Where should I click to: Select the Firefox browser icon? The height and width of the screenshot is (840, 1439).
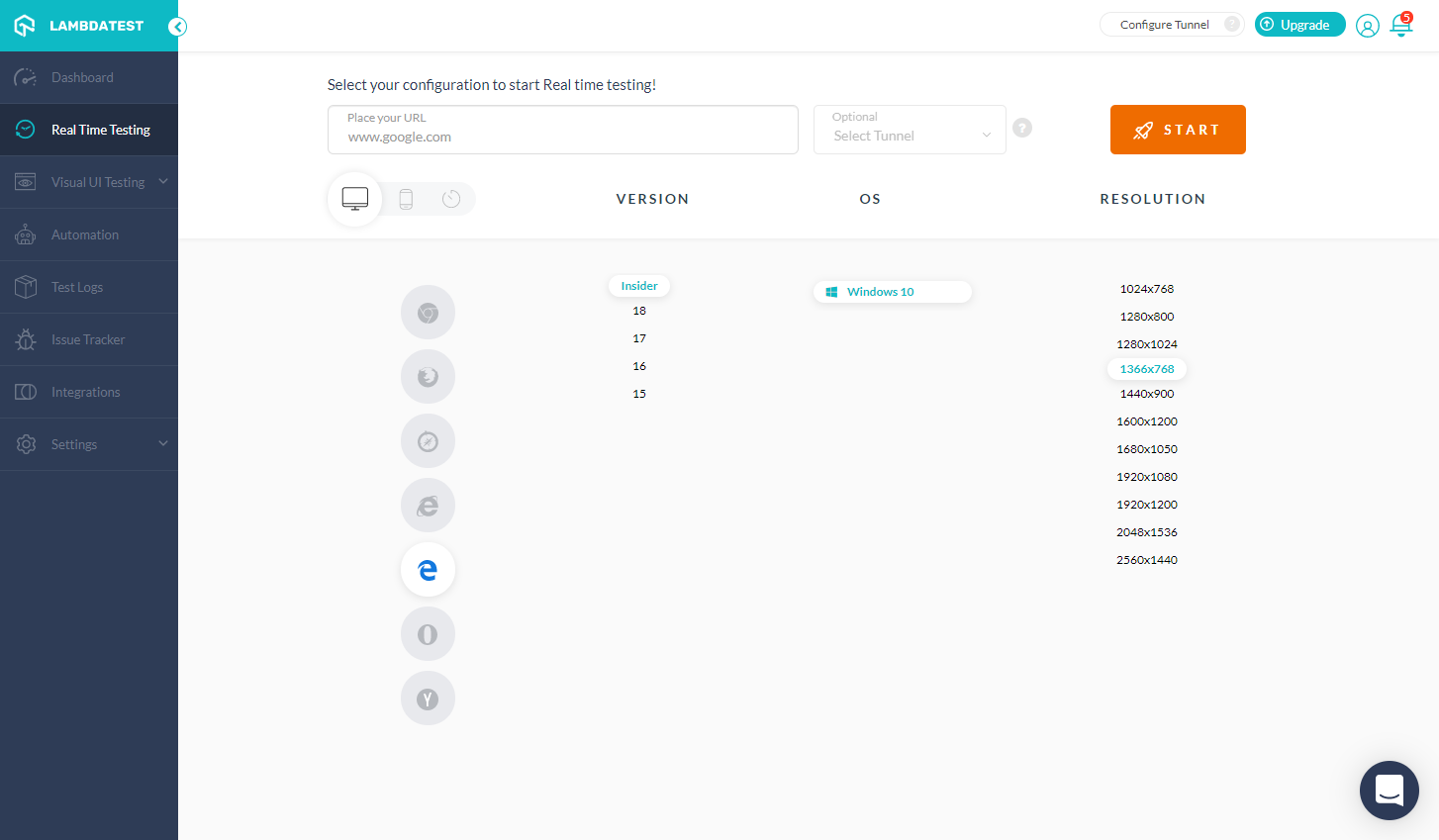428,377
